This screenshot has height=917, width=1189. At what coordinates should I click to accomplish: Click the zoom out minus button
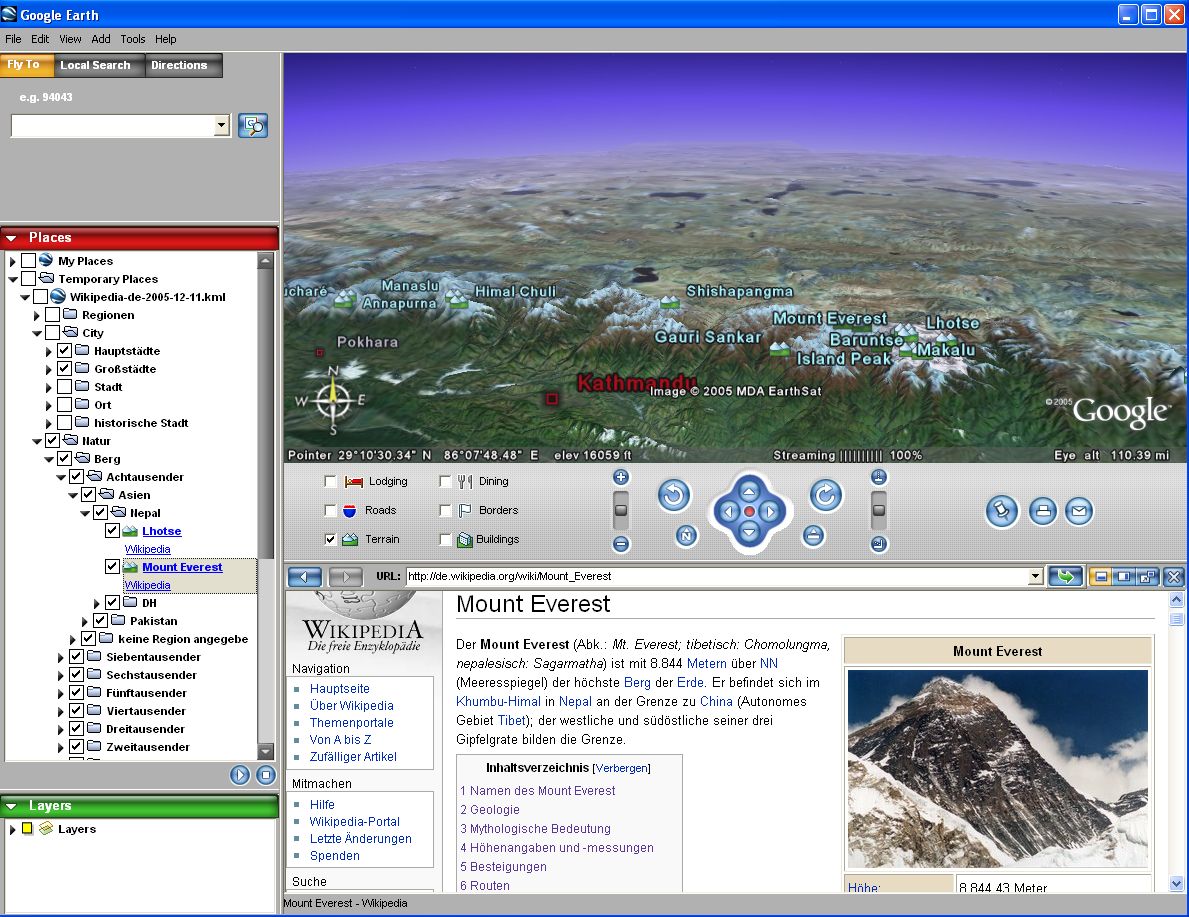(620, 543)
